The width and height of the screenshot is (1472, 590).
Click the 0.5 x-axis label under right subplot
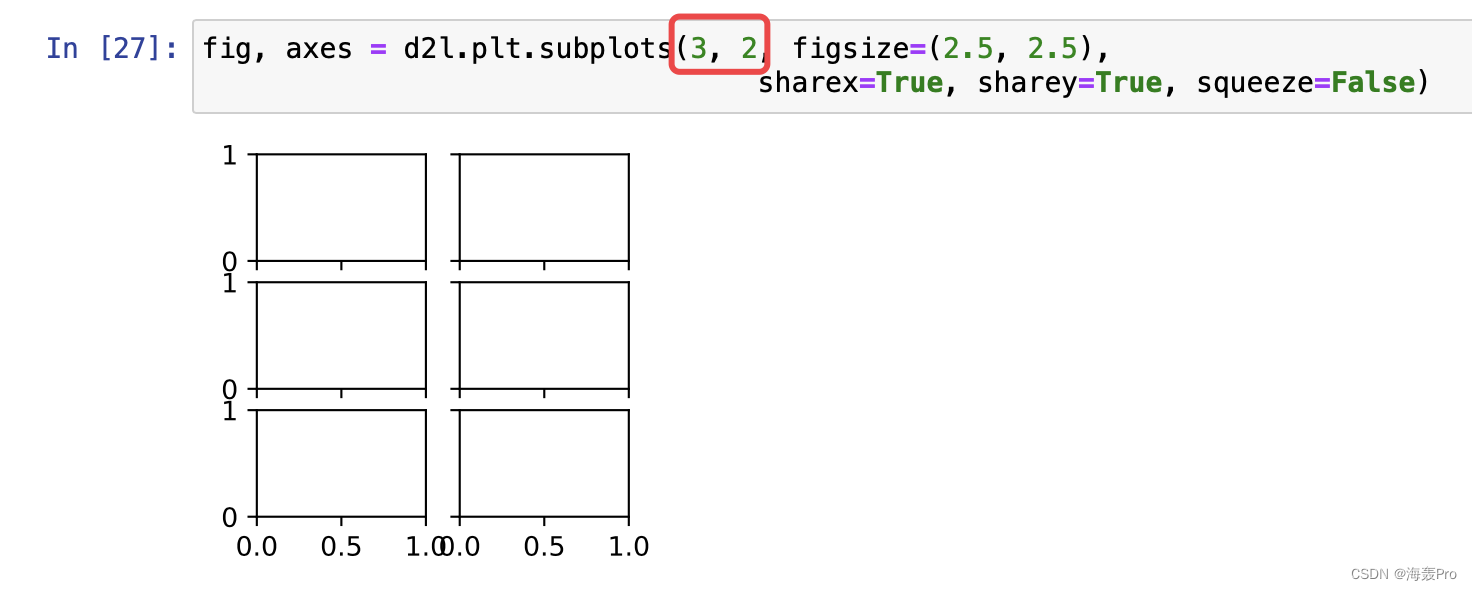[544, 547]
